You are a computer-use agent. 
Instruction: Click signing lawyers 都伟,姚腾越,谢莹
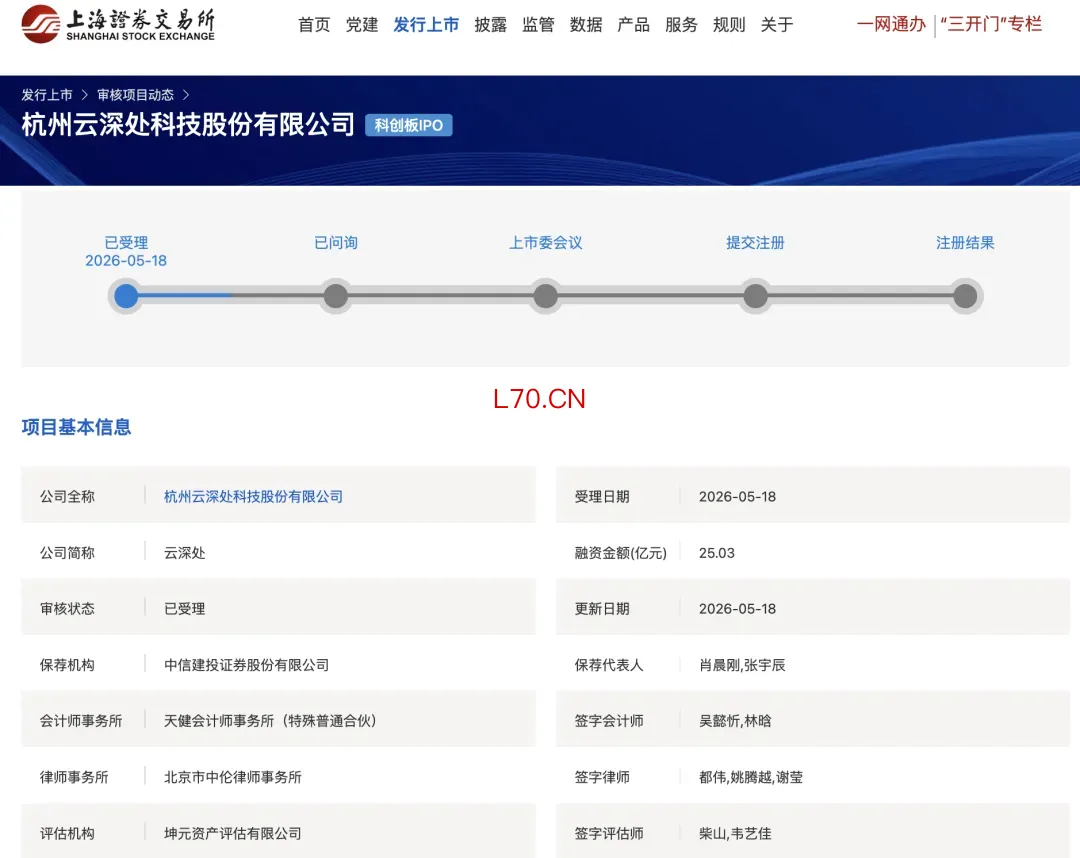[x=751, y=777]
